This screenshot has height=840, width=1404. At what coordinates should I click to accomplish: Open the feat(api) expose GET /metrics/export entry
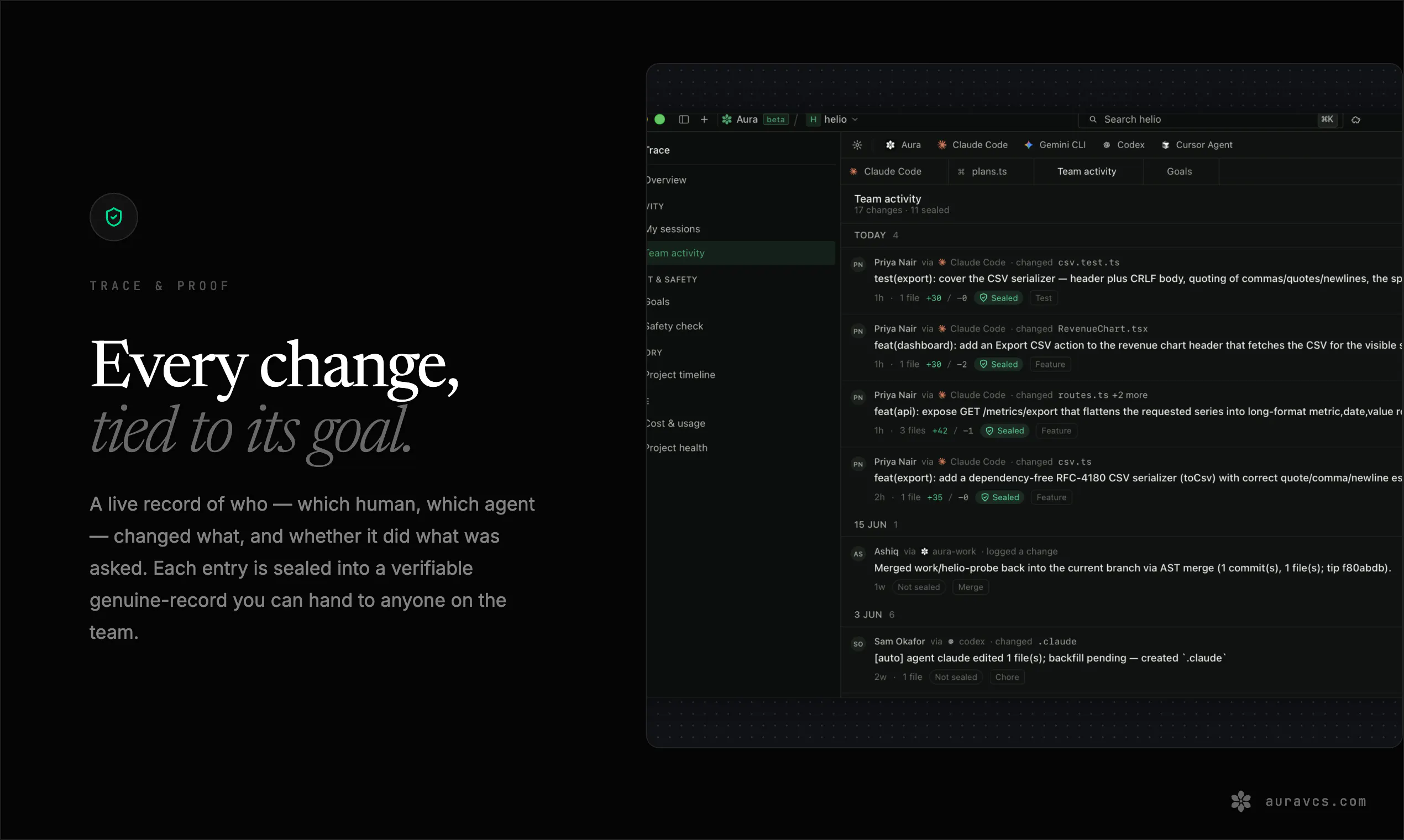pyautogui.click(x=1122, y=413)
